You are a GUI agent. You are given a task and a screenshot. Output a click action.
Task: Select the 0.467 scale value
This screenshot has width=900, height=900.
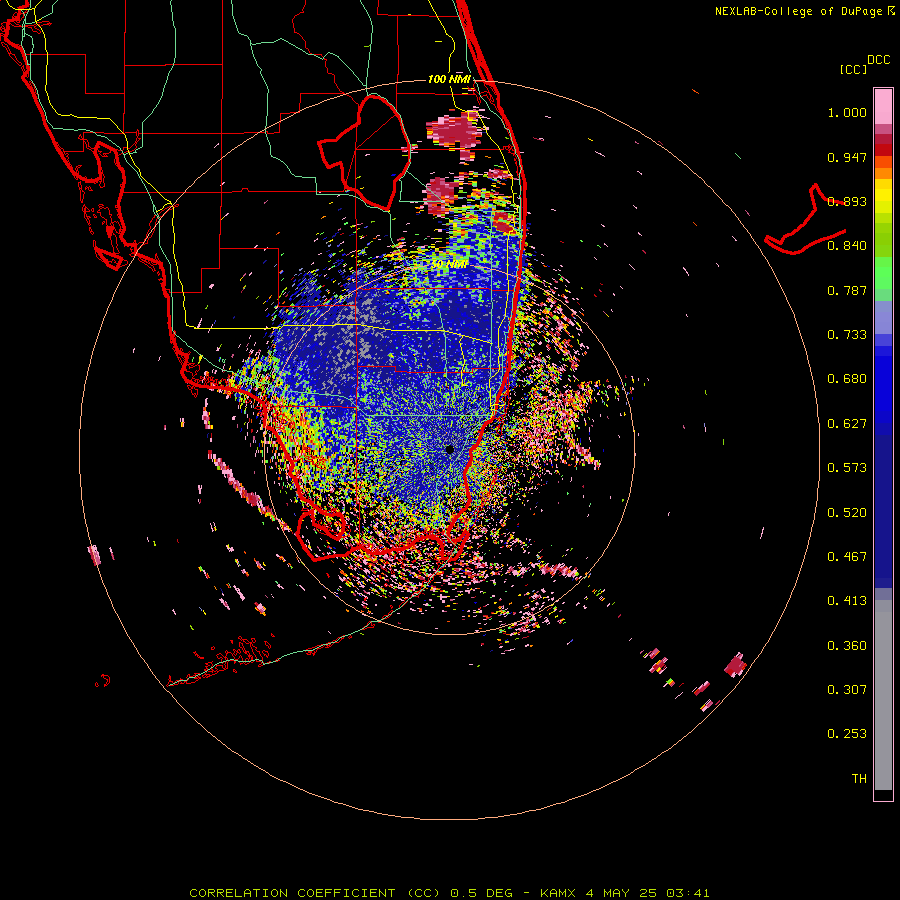pyautogui.click(x=847, y=556)
